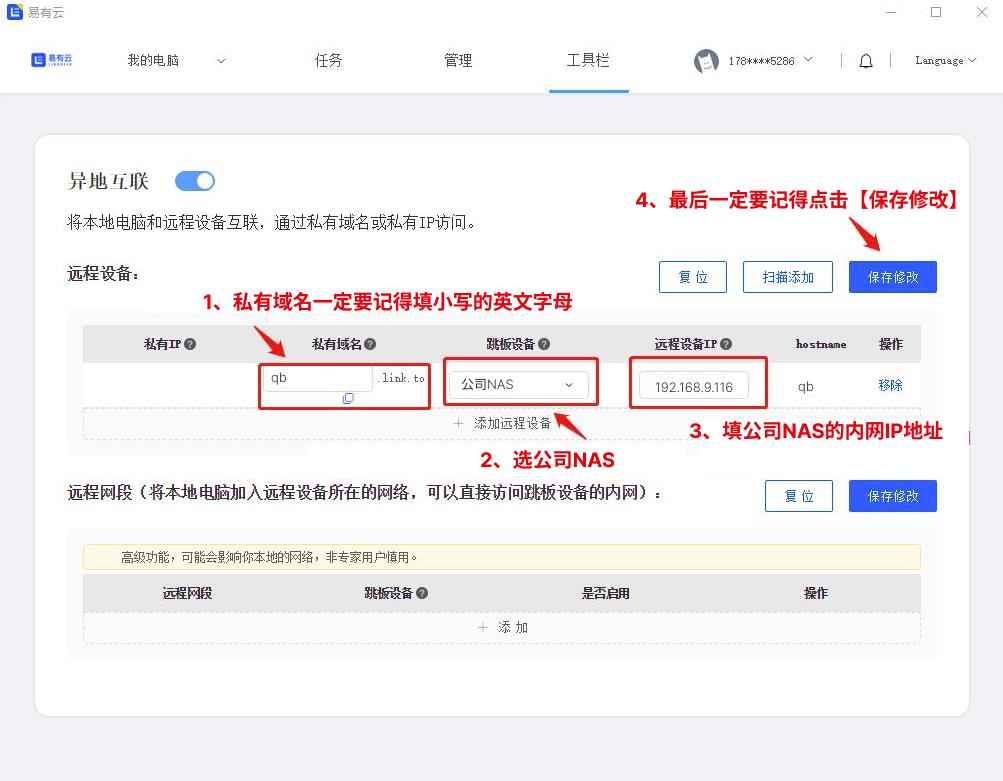Toggle the 异地互联 switch off
This screenshot has height=781, width=1003.
tap(195, 181)
